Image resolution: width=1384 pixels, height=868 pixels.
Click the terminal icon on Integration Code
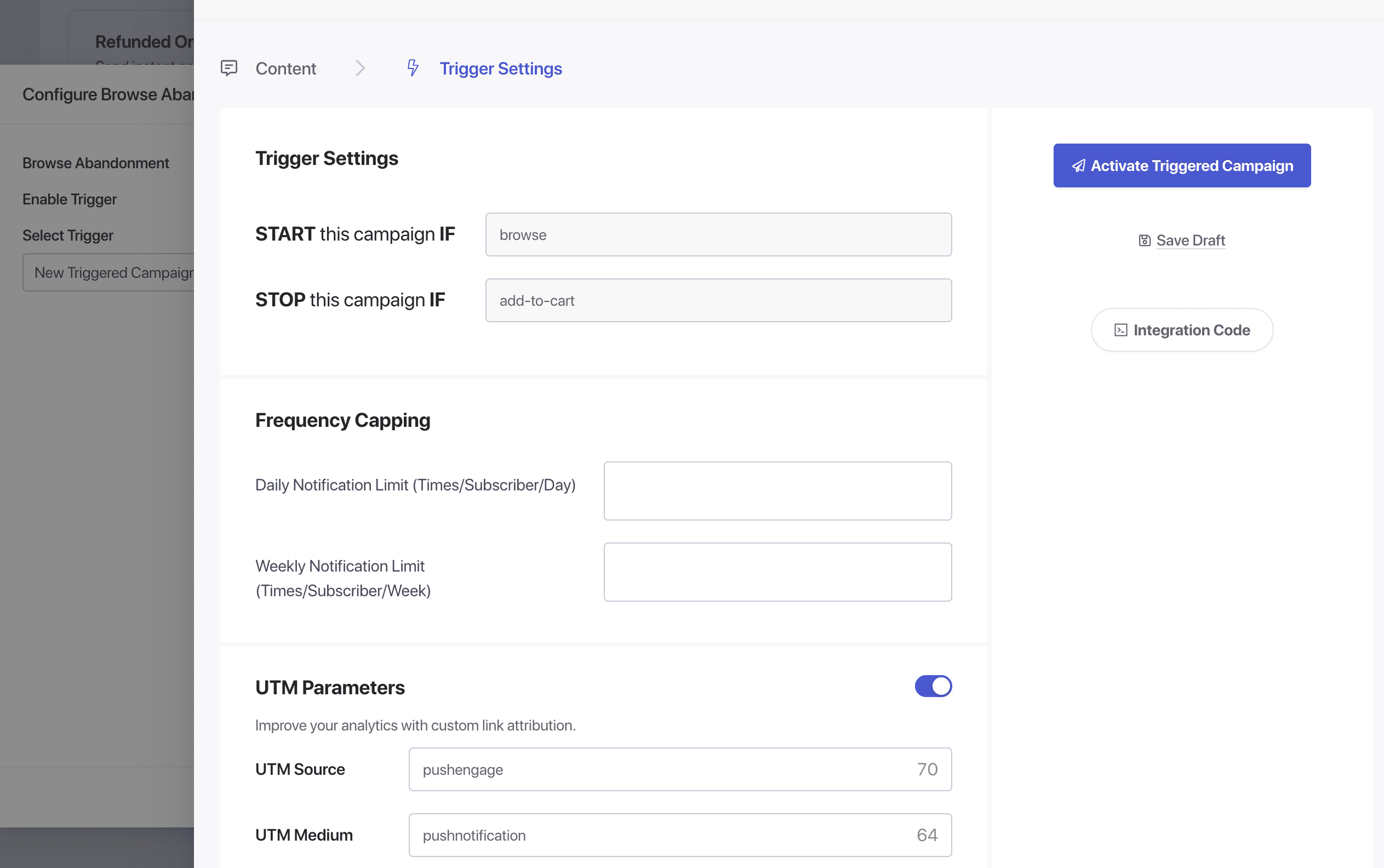[1120, 330]
